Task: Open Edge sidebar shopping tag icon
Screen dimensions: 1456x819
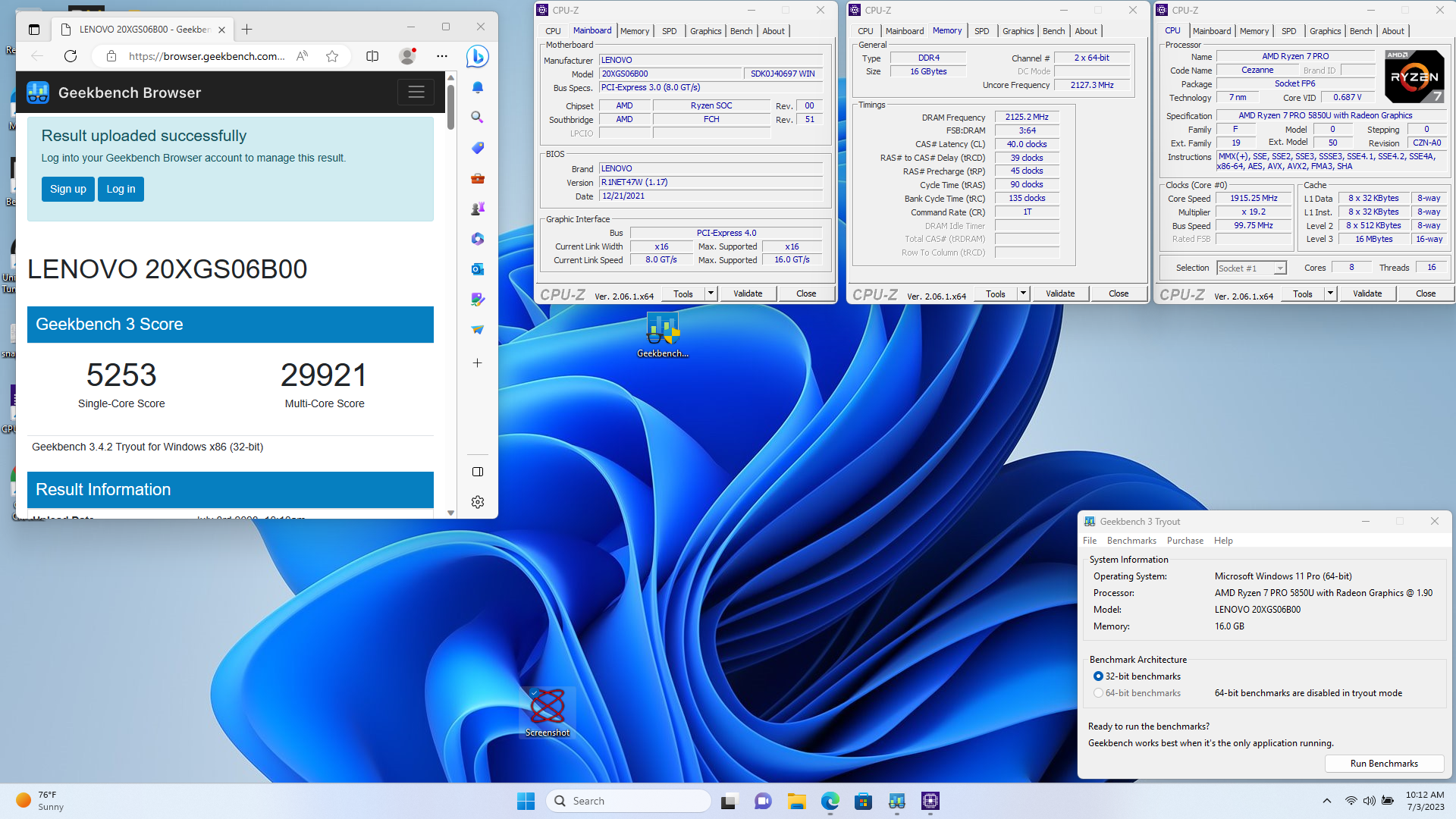Action: tap(478, 148)
